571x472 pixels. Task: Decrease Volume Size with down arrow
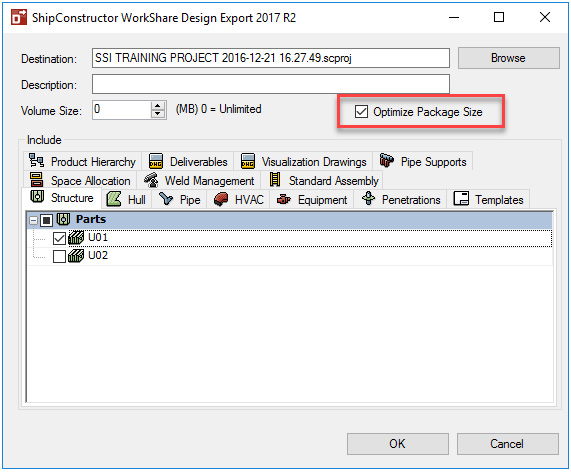[x=158, y=114]
